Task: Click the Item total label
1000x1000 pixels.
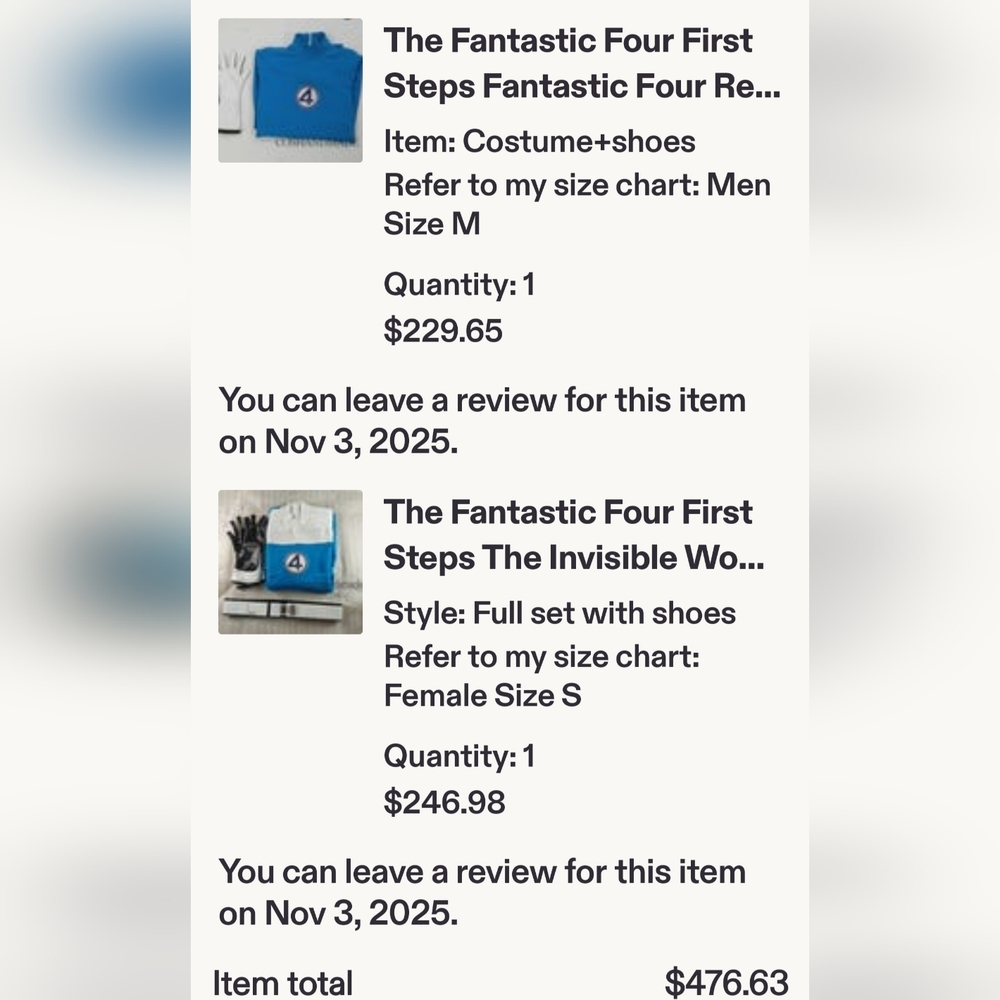Action: click(283, 983)
